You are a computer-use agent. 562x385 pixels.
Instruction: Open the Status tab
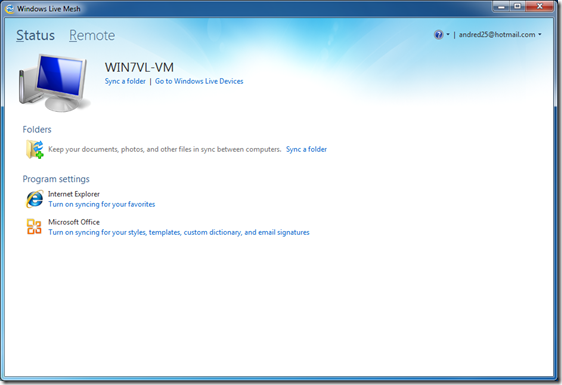click(35, 35)
